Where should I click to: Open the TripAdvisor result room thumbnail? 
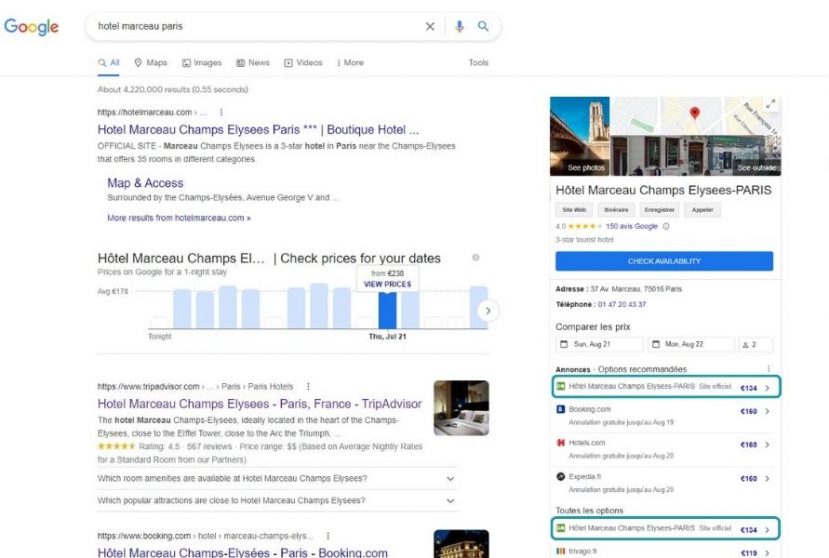(x=461, y=408)
